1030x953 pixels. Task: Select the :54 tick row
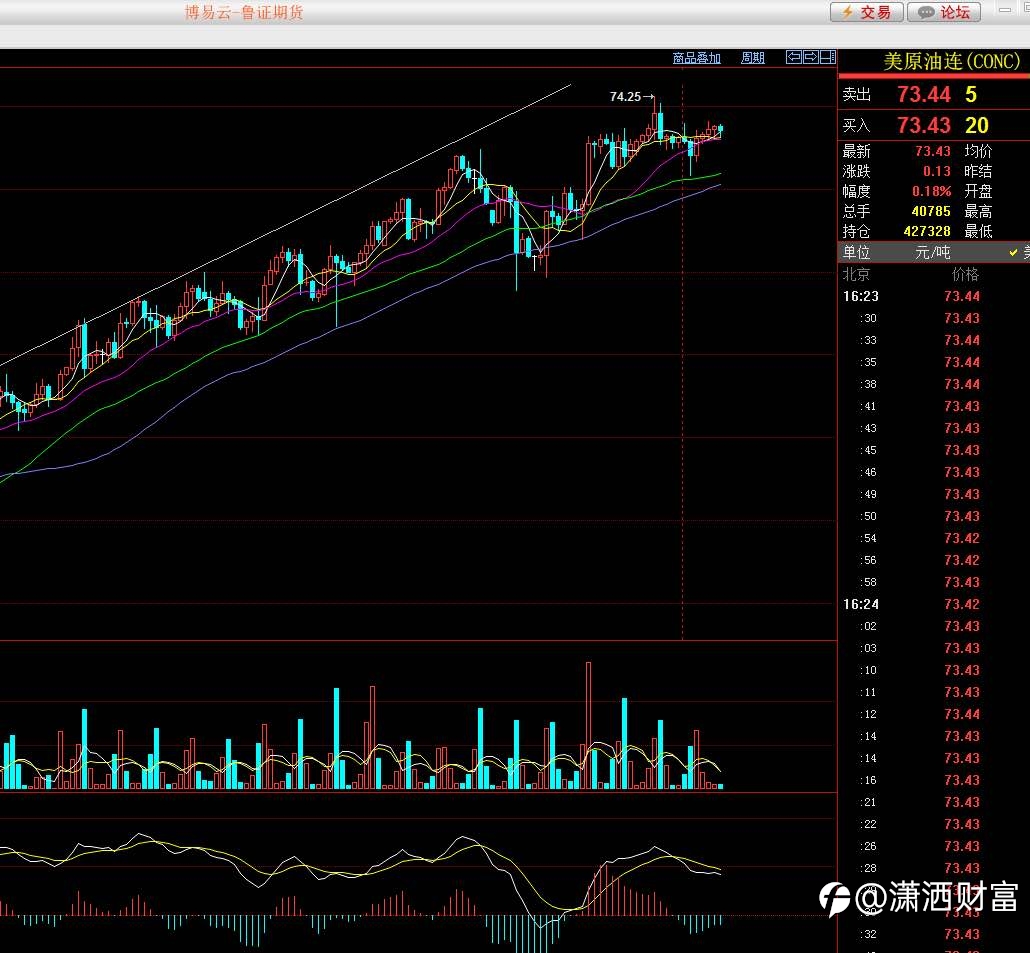[934, 539]
